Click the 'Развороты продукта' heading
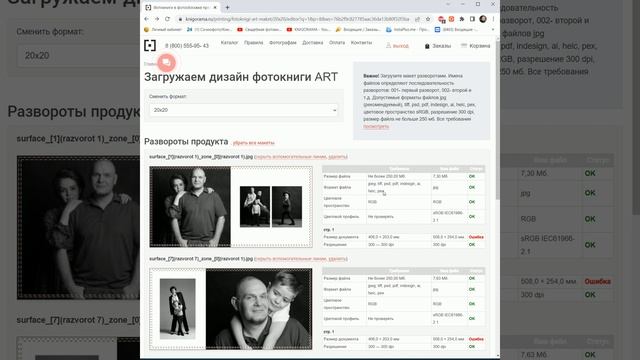The width and height of the screenshot is (640, 360). [x=186, y=142]
